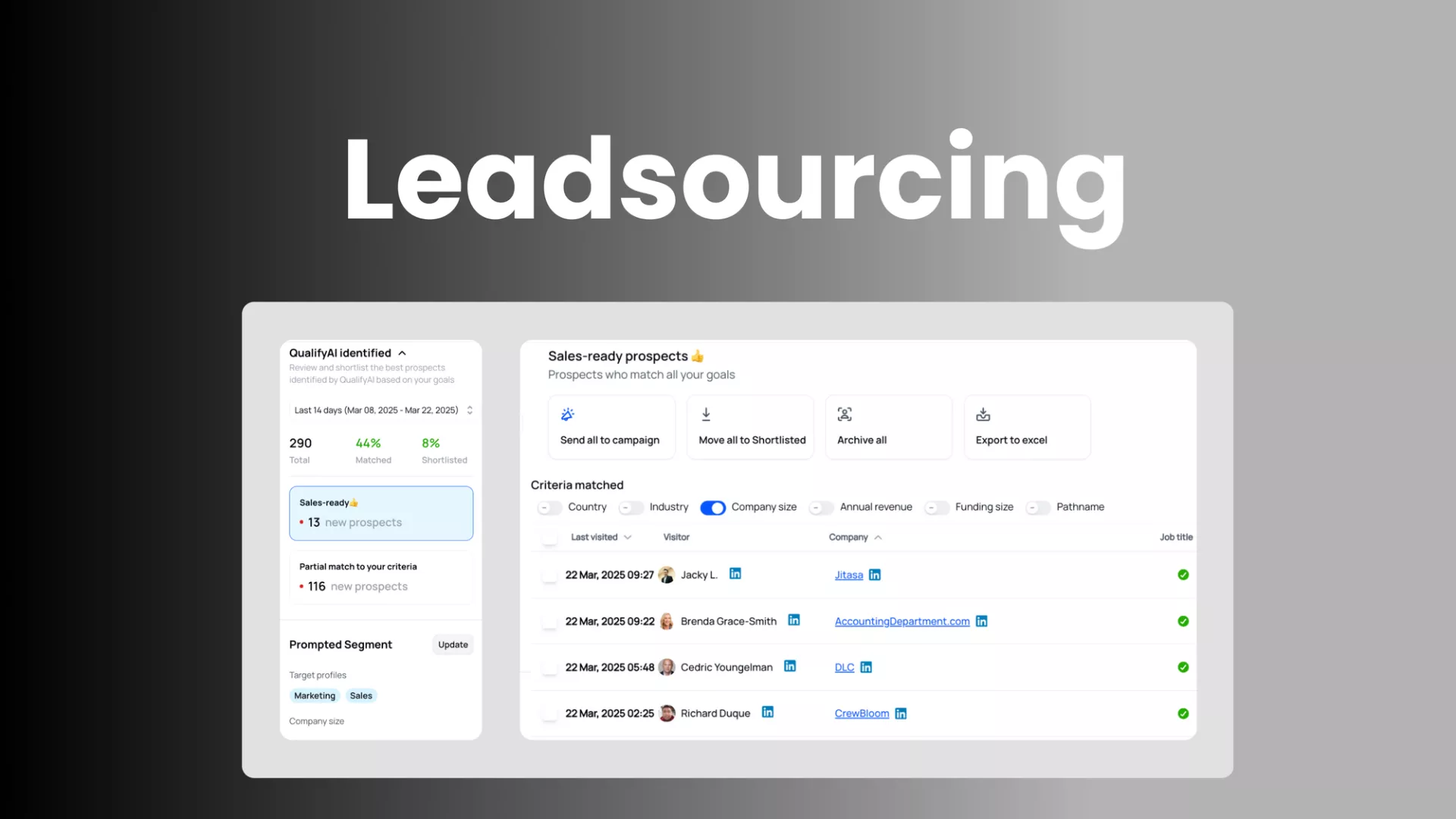Click the Export to excel icon
Viewport: 1456px width, 819px height.
tap(983, 414)
